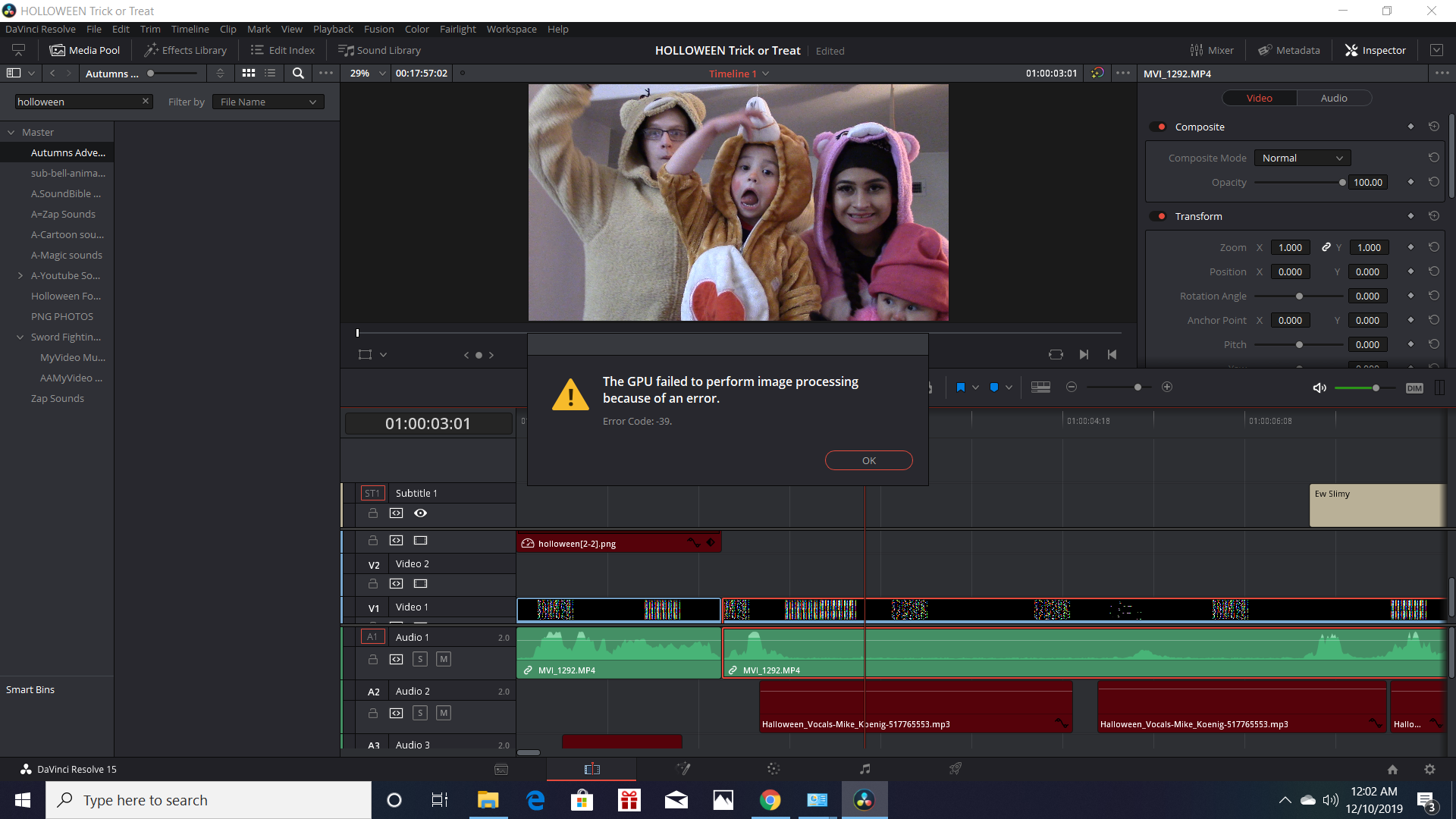Open the Media Pool panel
Image resolution: width=1456 pixels, height=819 pixels.
click(x=85, y=50)
